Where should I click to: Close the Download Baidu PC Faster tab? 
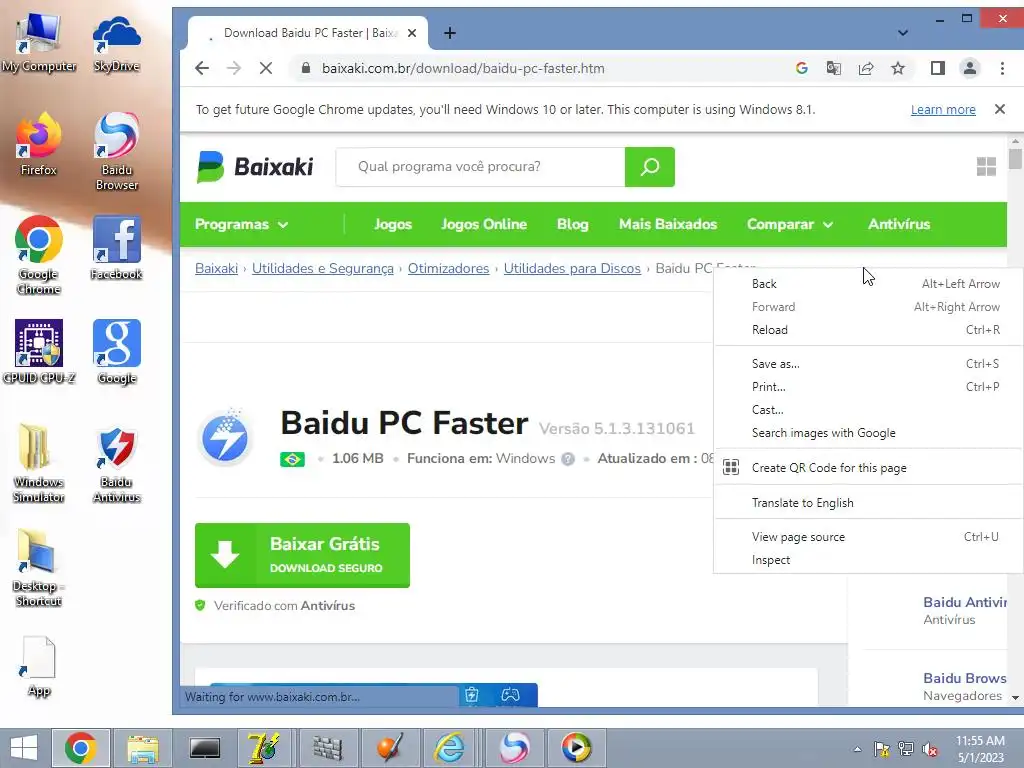pyautogui.click(x=412, y=33)
